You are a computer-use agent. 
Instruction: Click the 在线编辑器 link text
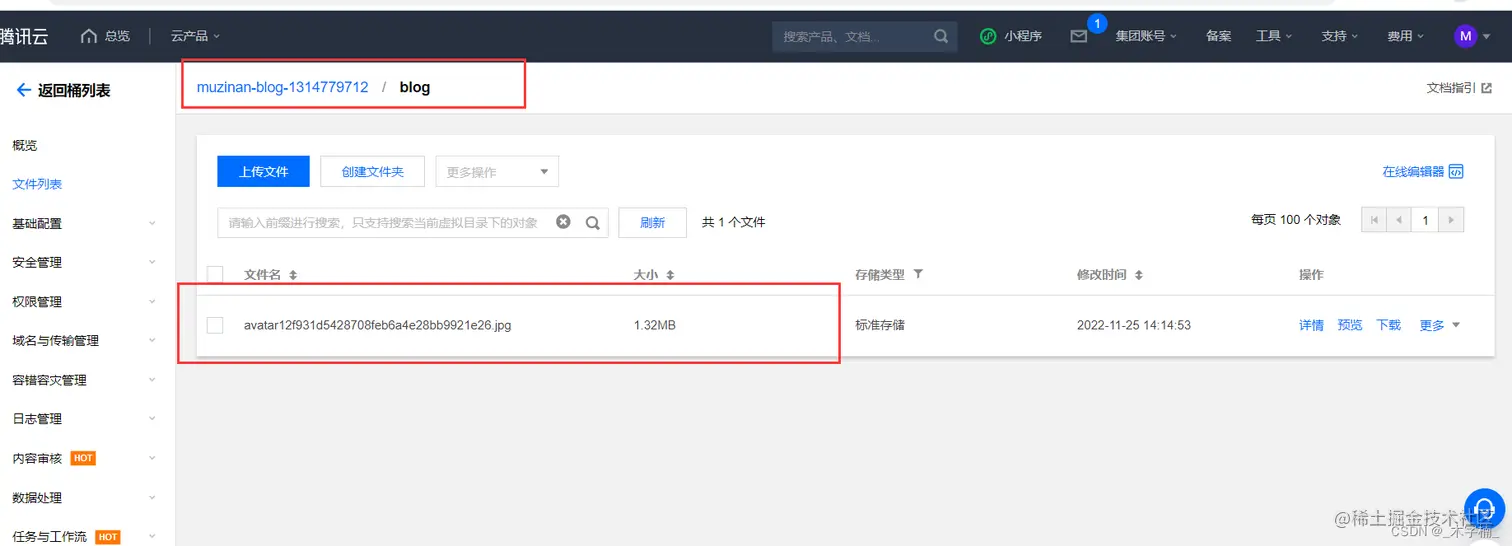[x=1413, y=172]
